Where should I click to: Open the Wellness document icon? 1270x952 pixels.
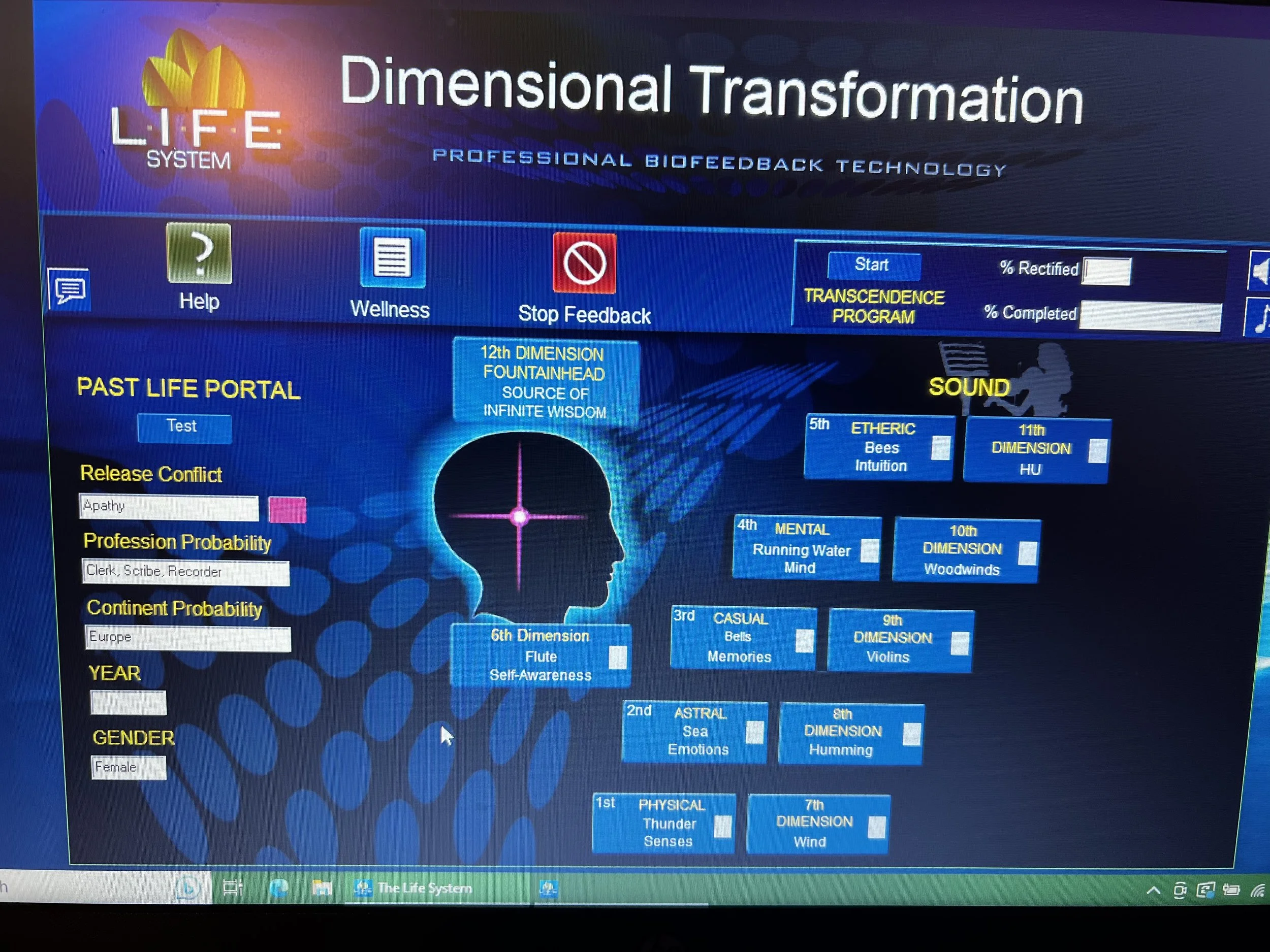click(x=392, y=258)
